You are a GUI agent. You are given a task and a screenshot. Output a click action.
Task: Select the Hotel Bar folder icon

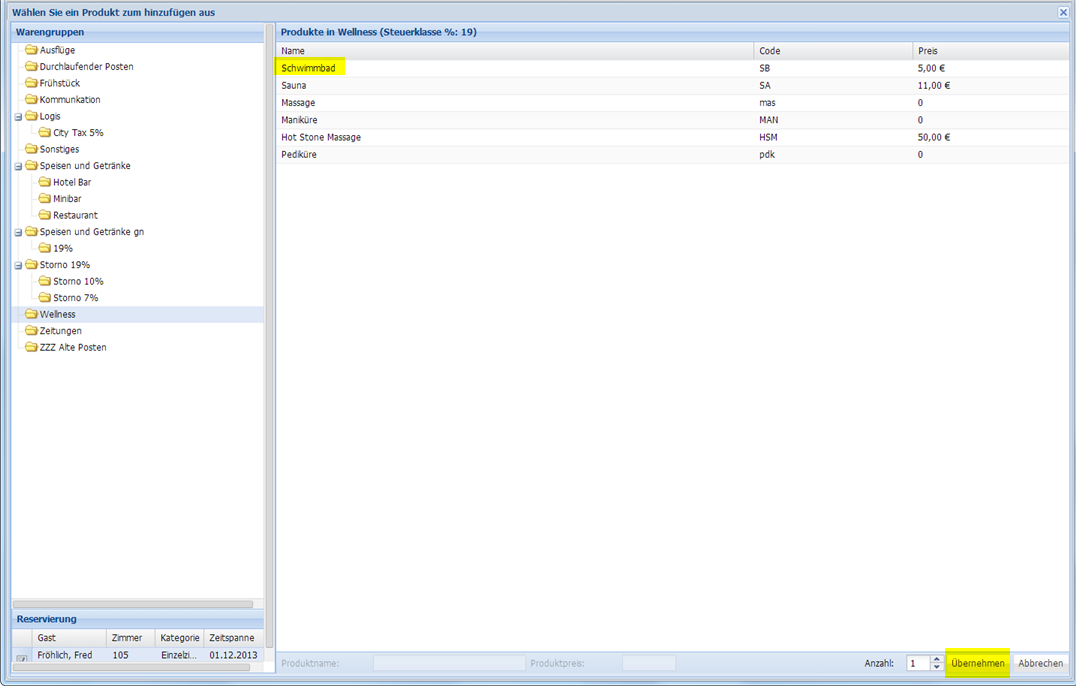pos(45,182)
